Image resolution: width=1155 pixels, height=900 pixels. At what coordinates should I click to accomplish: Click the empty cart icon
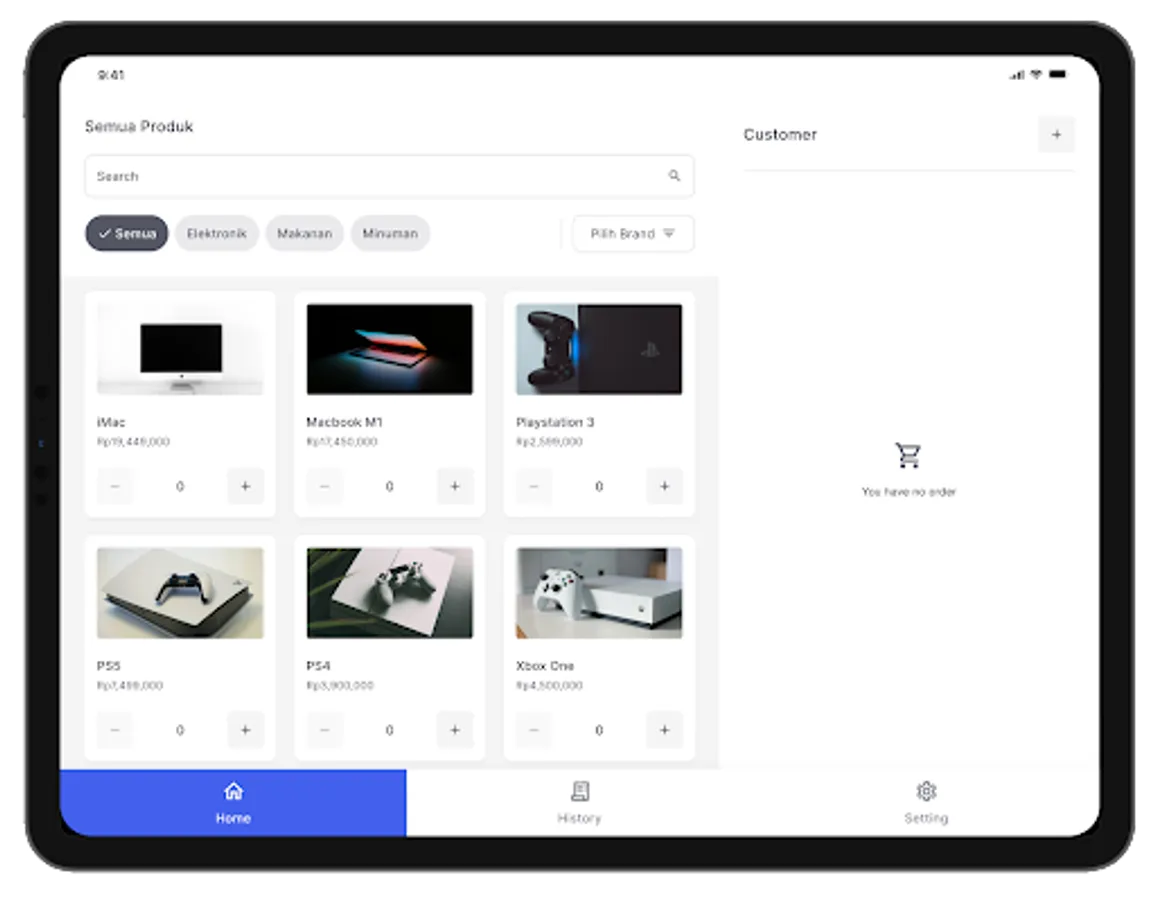coord(908,455)
